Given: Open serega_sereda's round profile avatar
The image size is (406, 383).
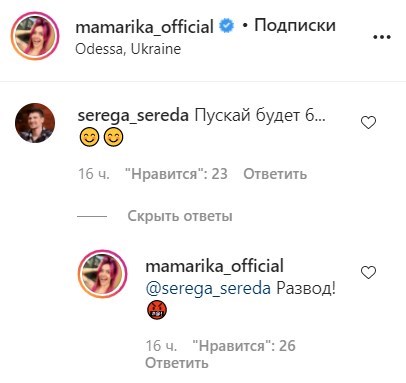Looking at the screenshot, I should tap(35, 123).
